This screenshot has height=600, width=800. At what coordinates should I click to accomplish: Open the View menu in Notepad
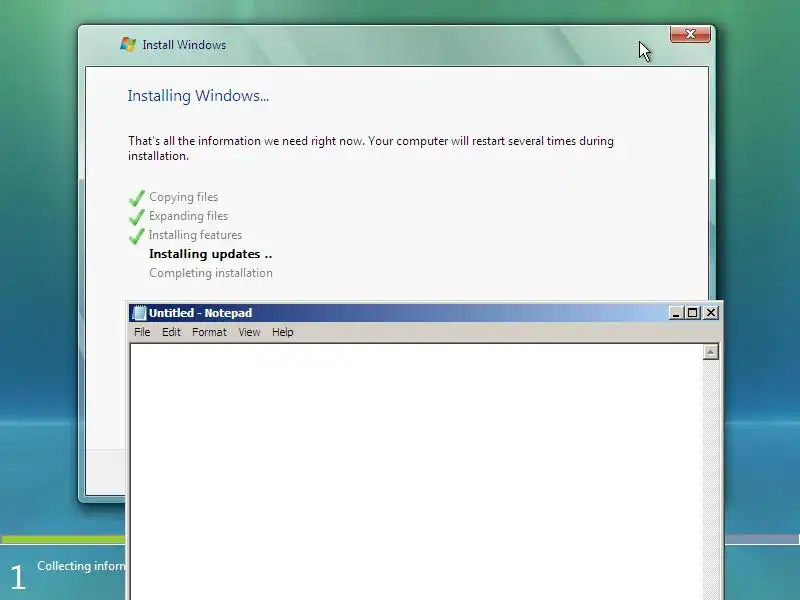pos(249,332)
